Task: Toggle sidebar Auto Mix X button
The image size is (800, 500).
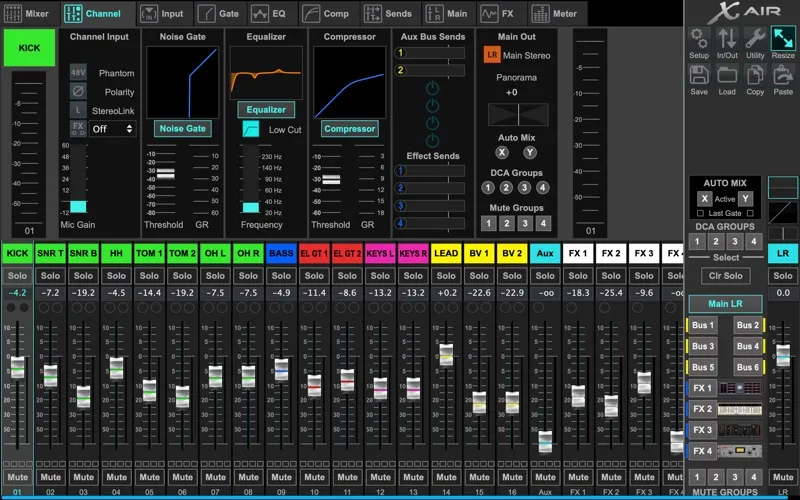Action: point(705,199)
